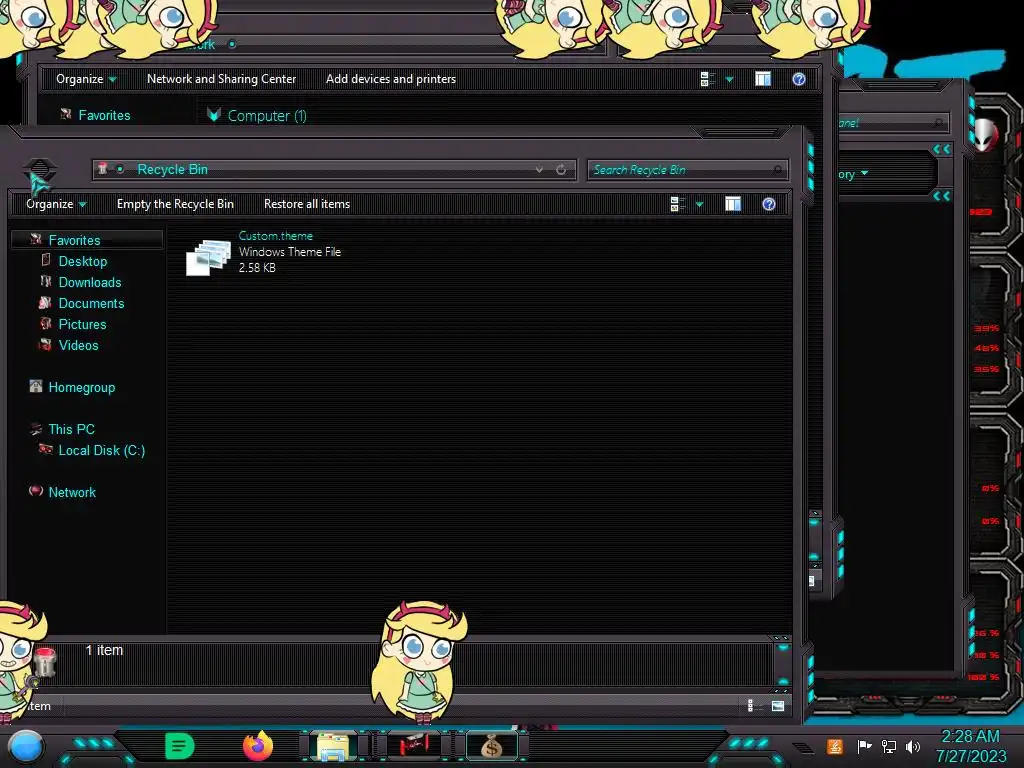The width and height of the screenshot is (1024, 768).
Task: Click the Documents icon in sidebar
Action: tap(45, 302)
